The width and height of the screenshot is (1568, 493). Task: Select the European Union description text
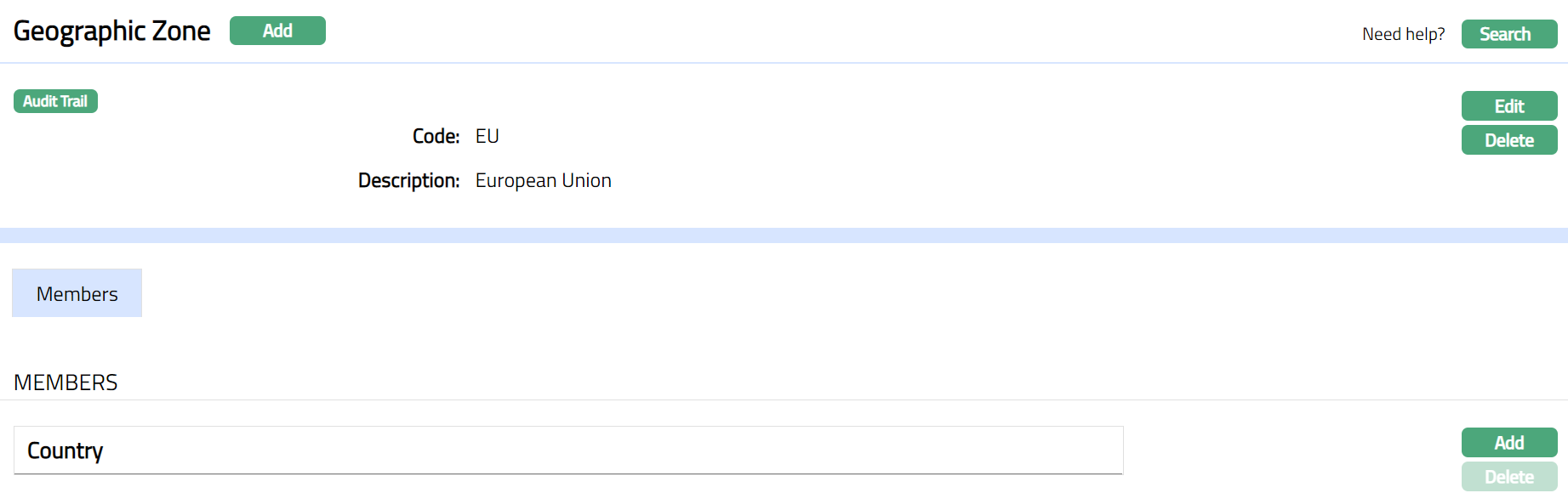(x=543, y=180)
